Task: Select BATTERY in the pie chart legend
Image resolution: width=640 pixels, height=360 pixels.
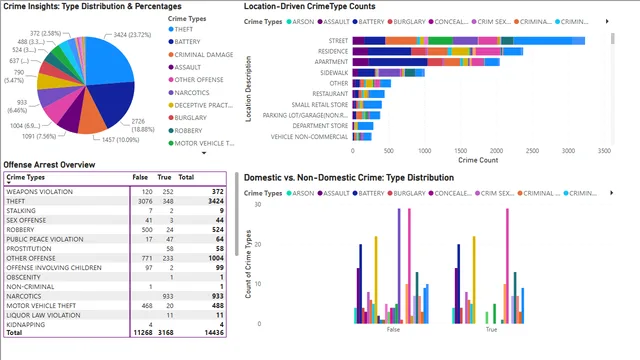Action: pos(184,42)
